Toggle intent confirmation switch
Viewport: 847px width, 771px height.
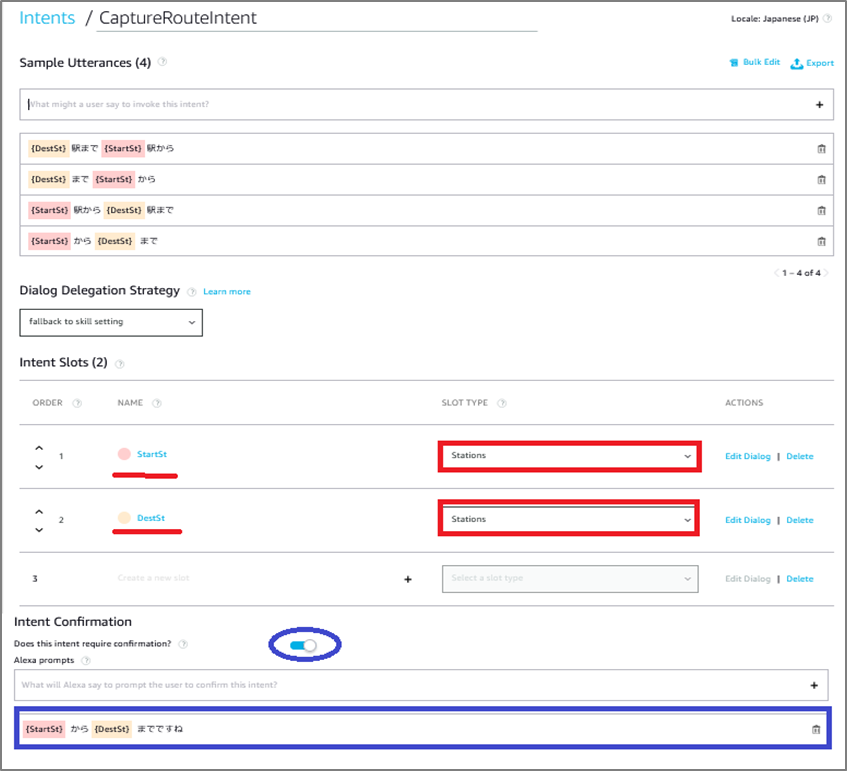303,646
